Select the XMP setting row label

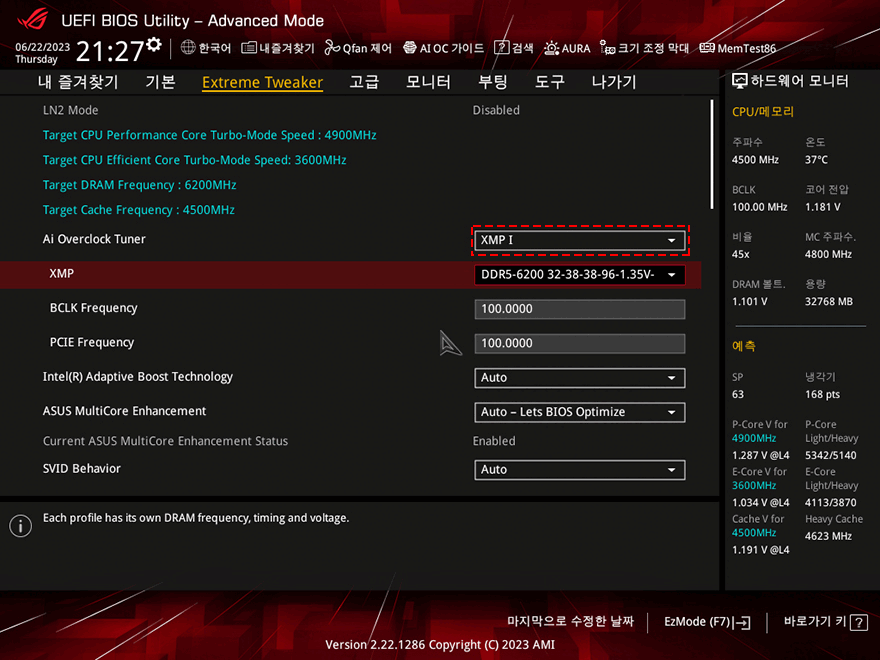coord(61,273)
